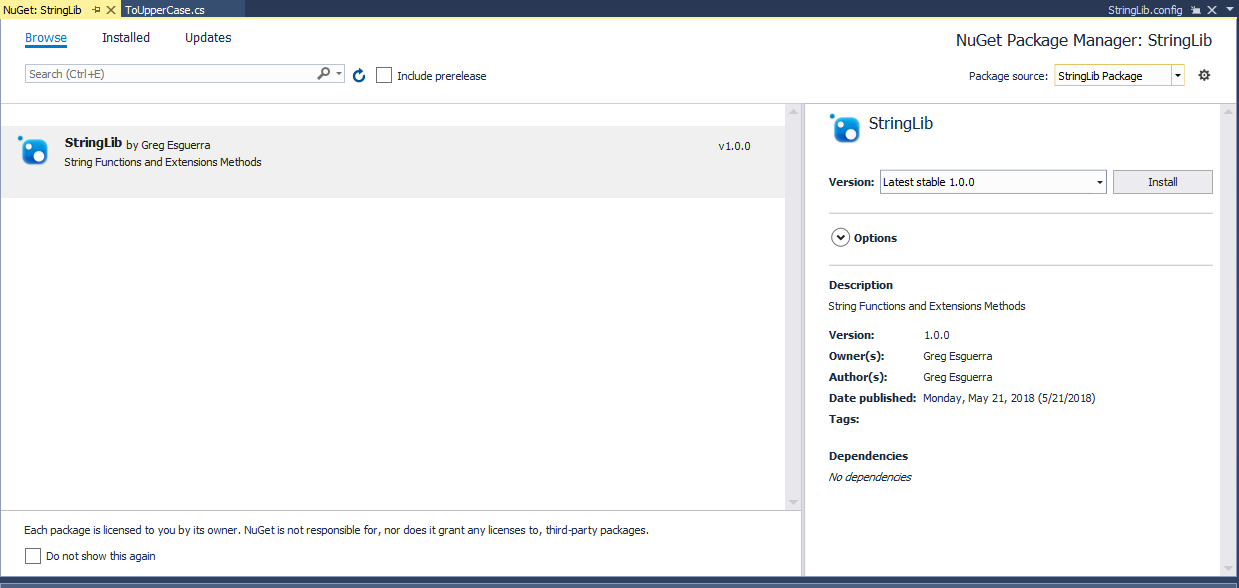Open the Updates tab
The height and width of the screenshot is (588, 1239).
tap(208, 38)
